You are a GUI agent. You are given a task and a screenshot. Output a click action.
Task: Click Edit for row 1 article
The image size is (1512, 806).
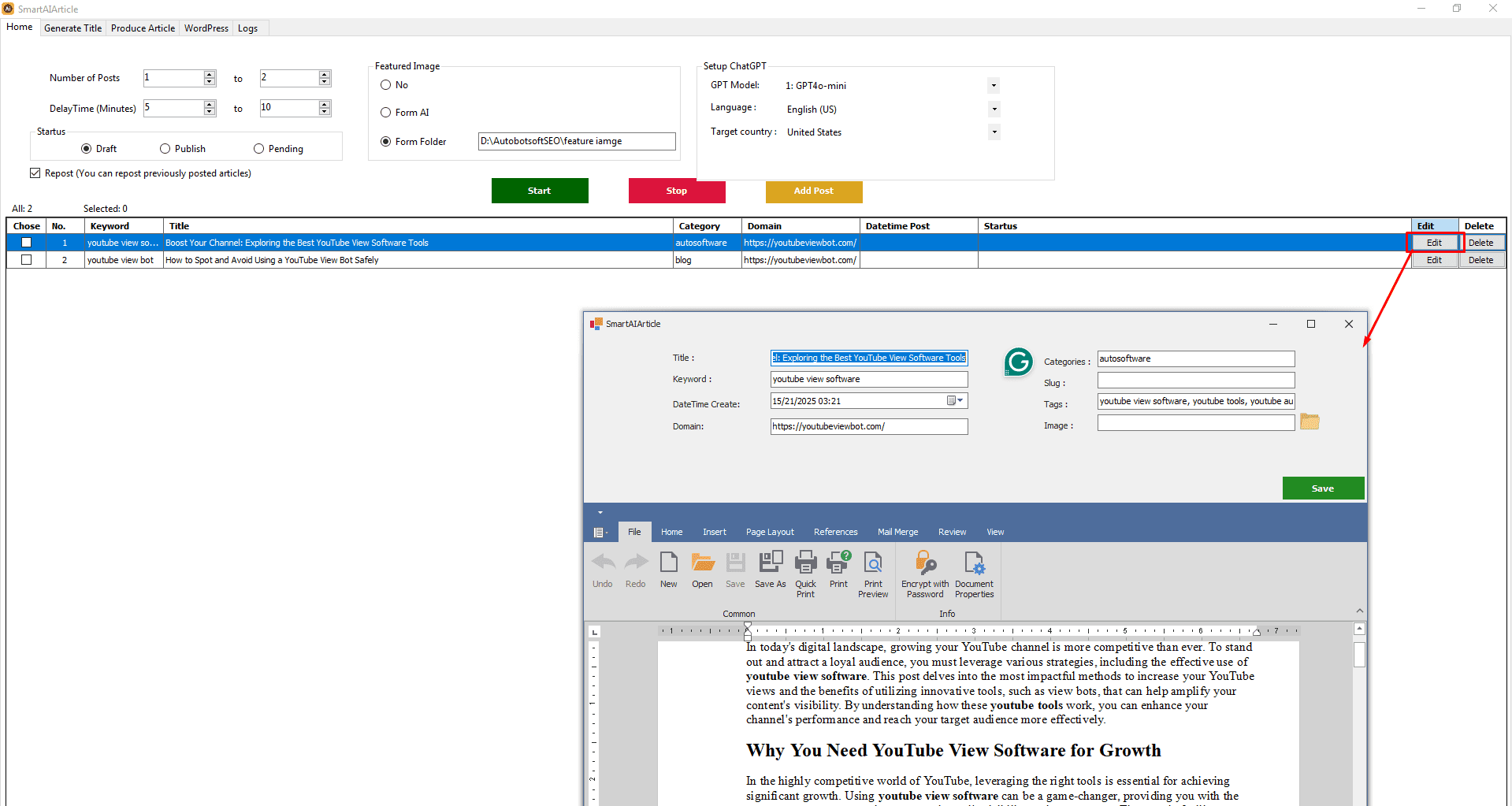pyautogui.click(x=1435, y=243)
